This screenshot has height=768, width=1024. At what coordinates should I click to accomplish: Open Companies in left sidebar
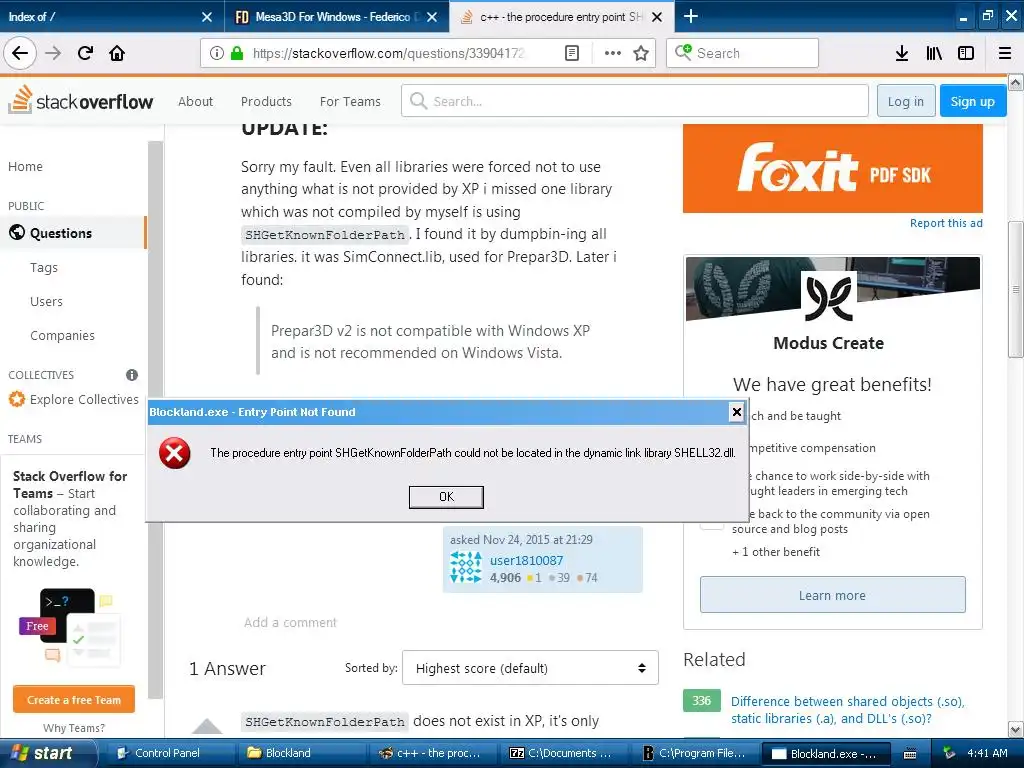click(x=62, y=336)
